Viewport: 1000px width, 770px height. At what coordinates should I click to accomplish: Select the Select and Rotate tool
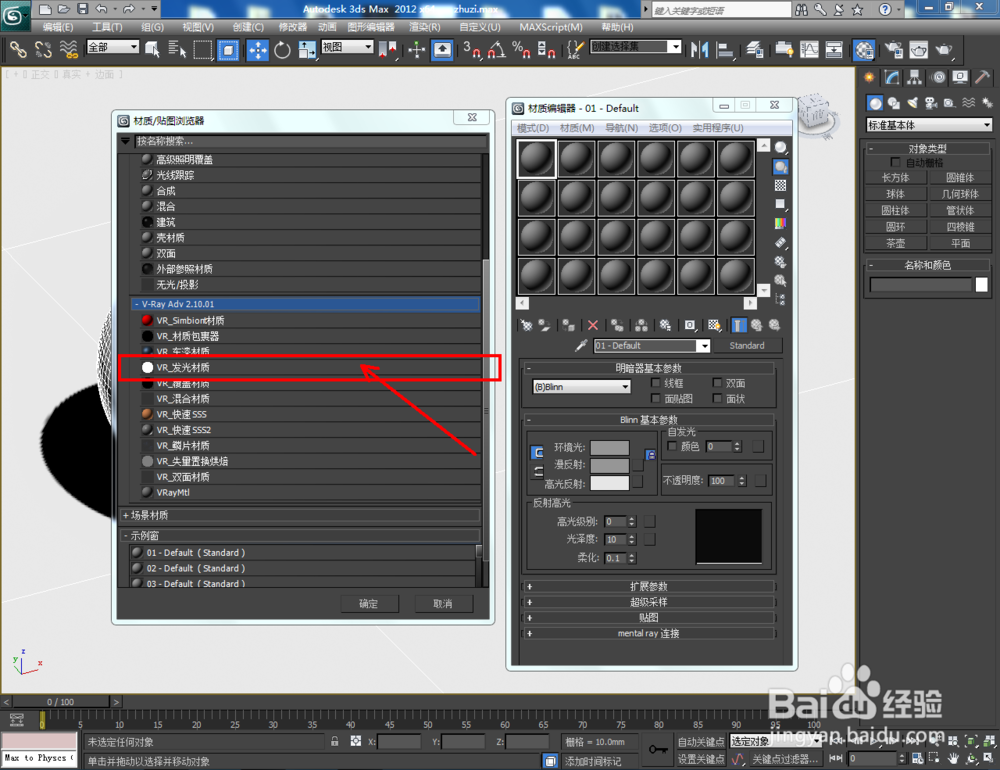click(x=282, y=50)
